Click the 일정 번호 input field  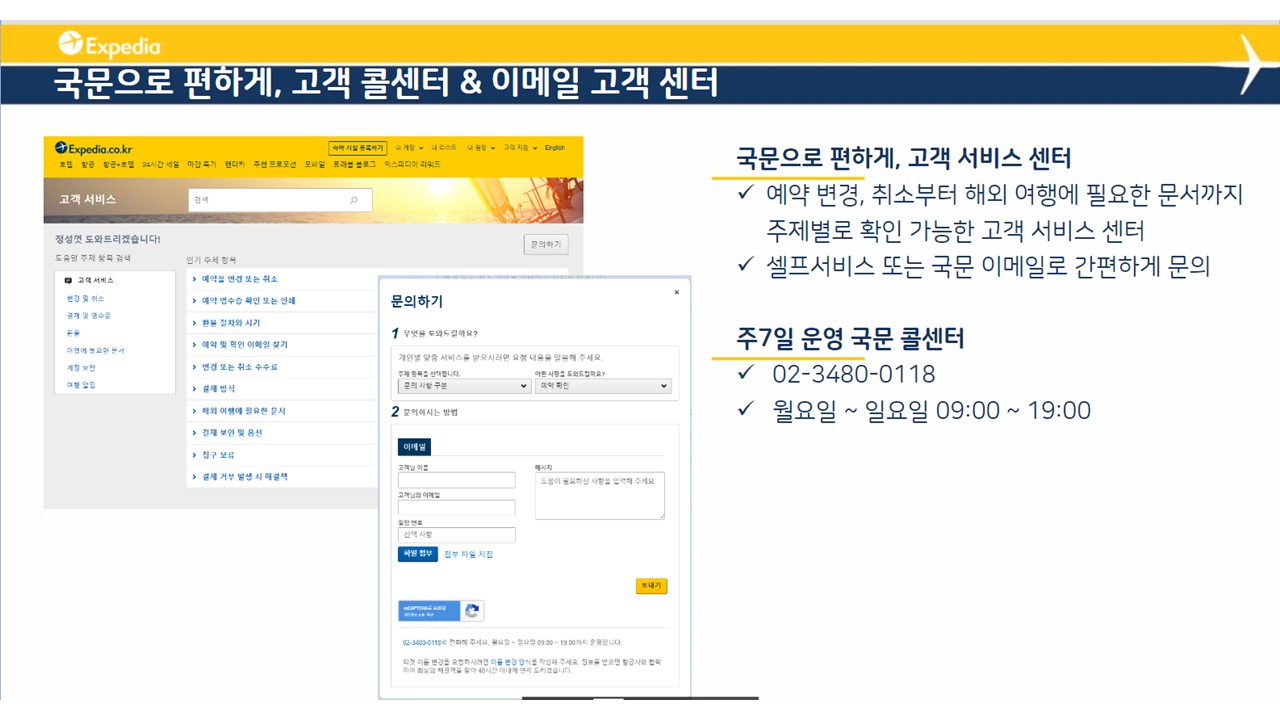456,535
